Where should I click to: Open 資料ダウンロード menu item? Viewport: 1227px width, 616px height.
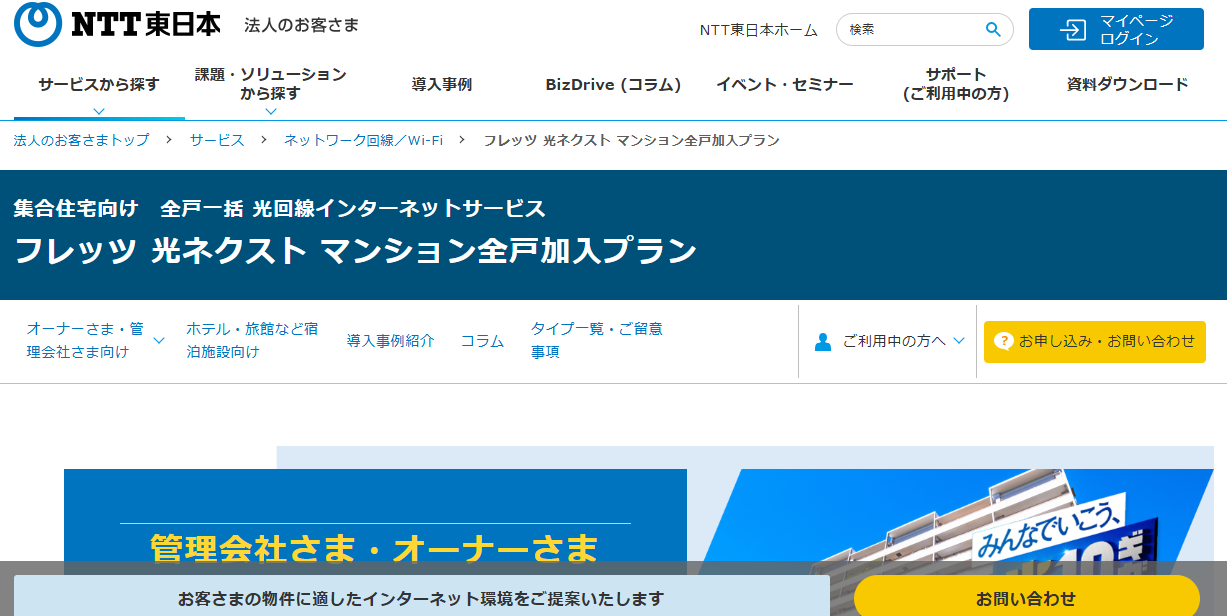[1128, 85]
